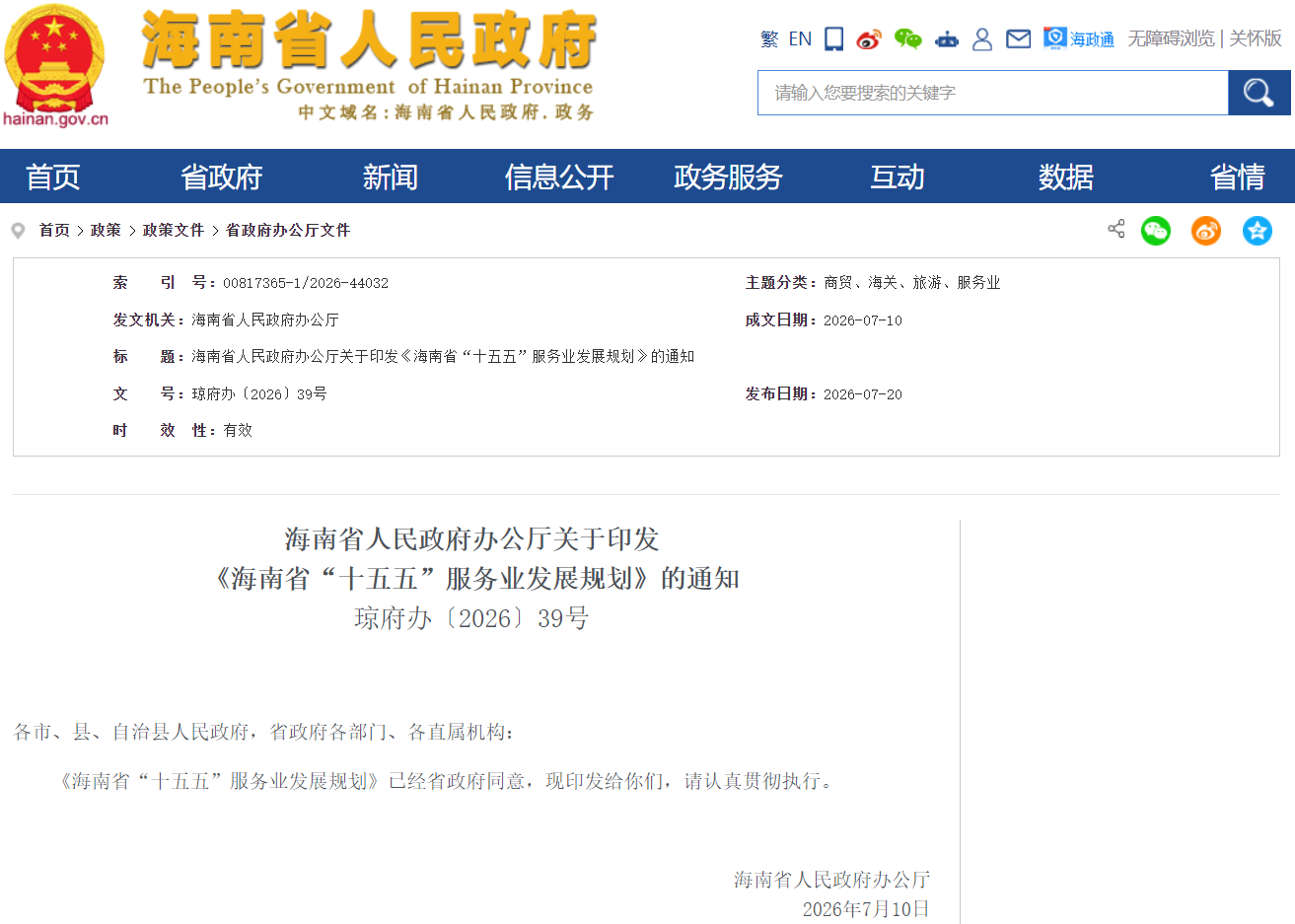Select the 时效性 value 有效
Screen dimensions: 1295x924
(x=238, y=430)
